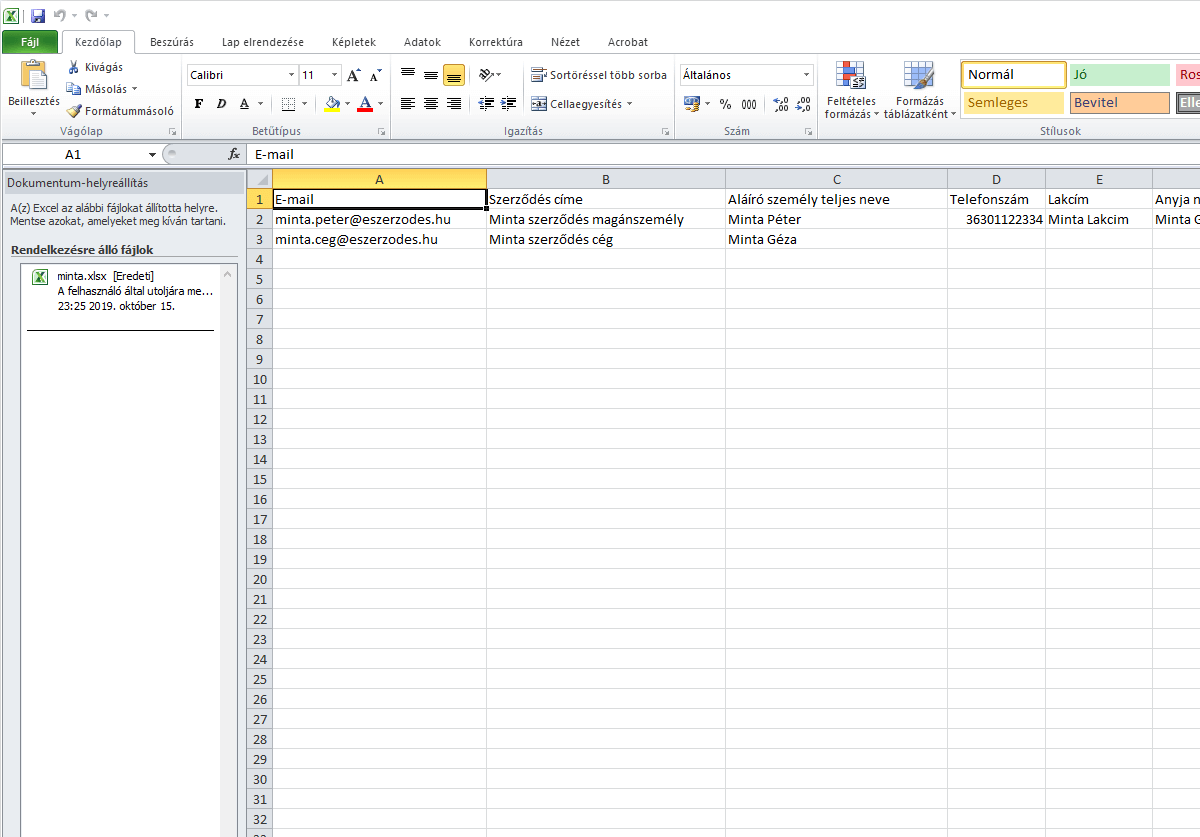
Task: Open the Name Box dropdown arrow
Action: tap(152, 154)
